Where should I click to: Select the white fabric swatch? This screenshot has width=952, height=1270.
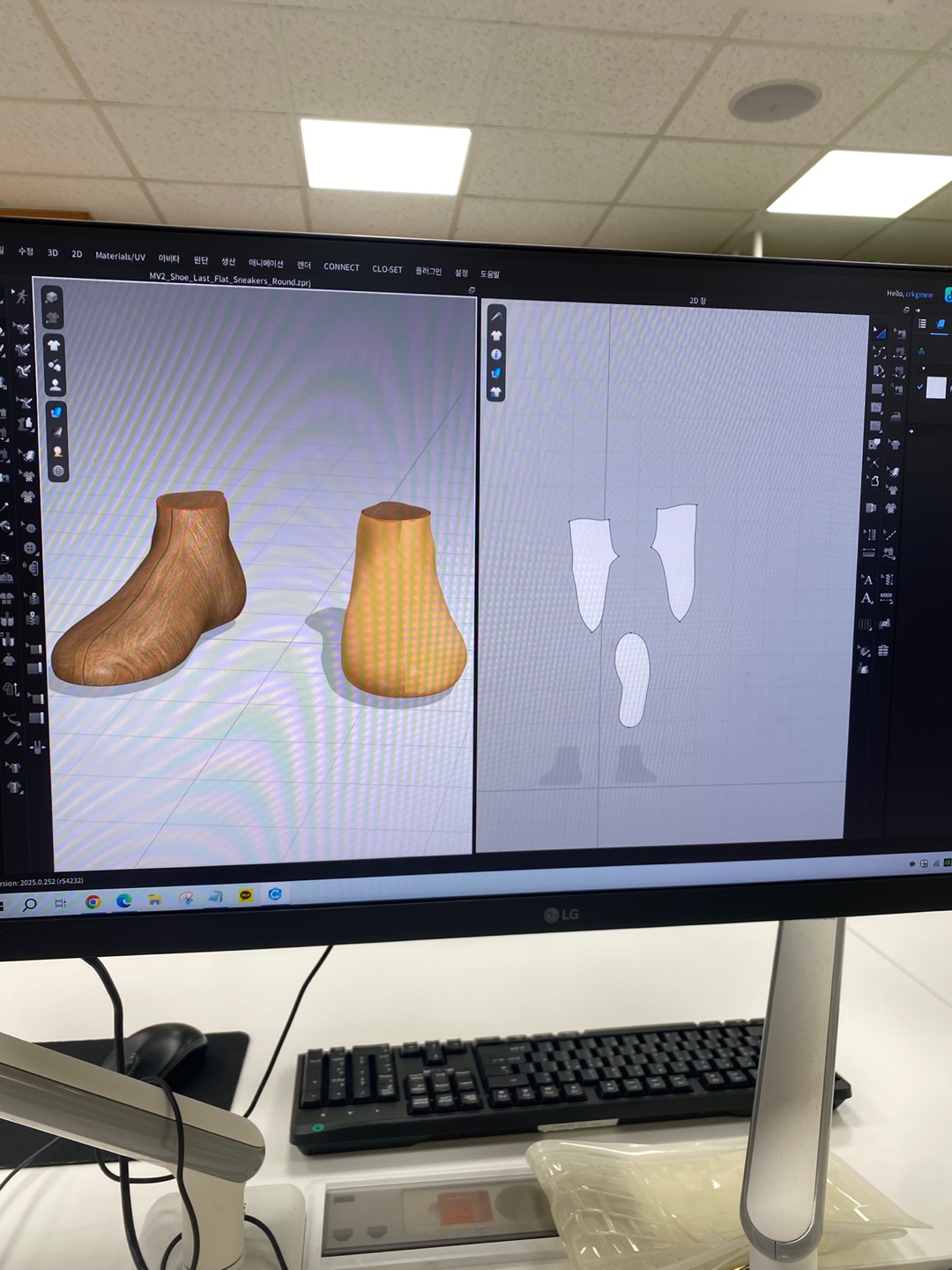tap(935, 387)
